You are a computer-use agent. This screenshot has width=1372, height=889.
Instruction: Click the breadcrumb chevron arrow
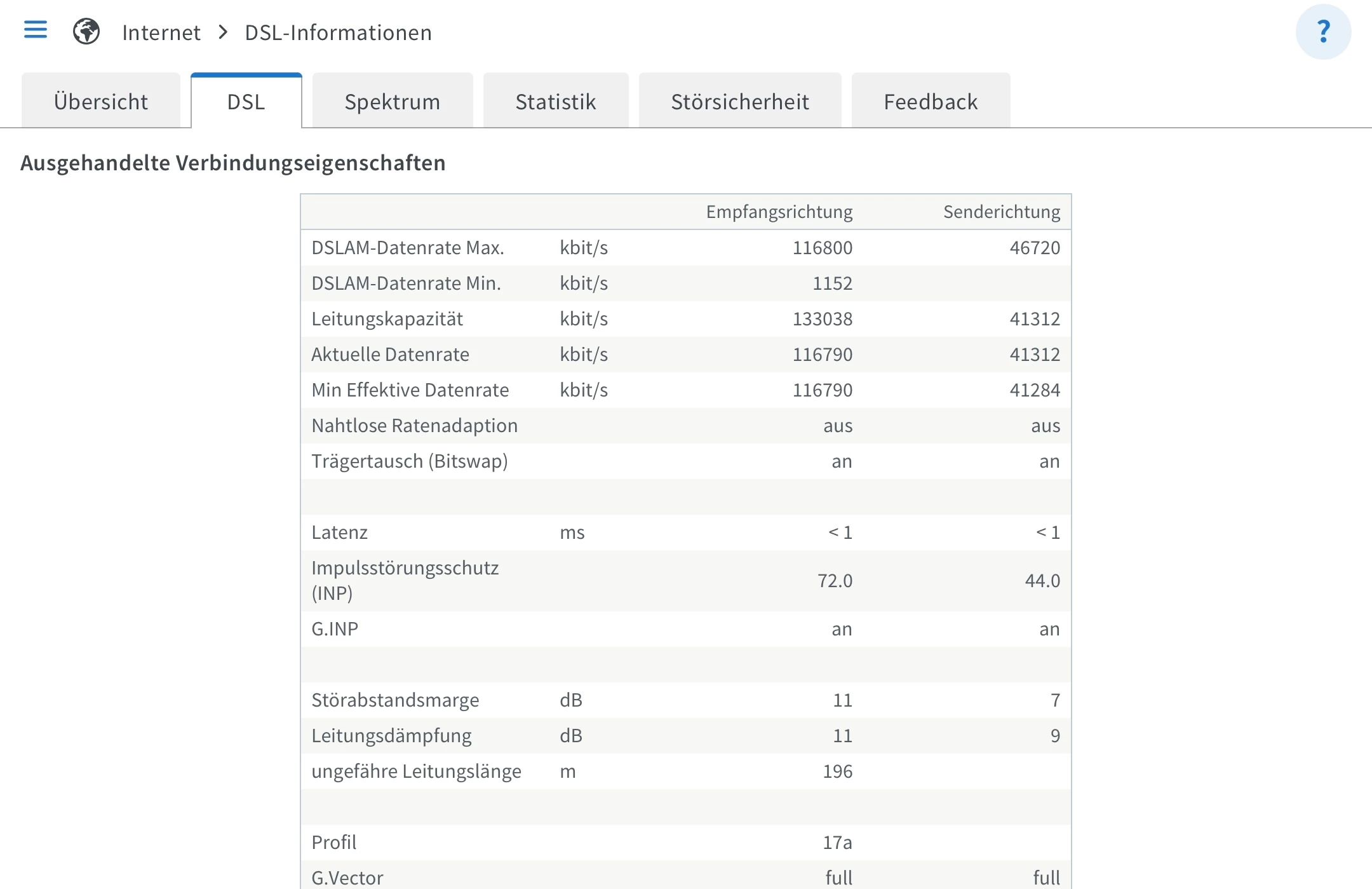[x=223, y=32]
